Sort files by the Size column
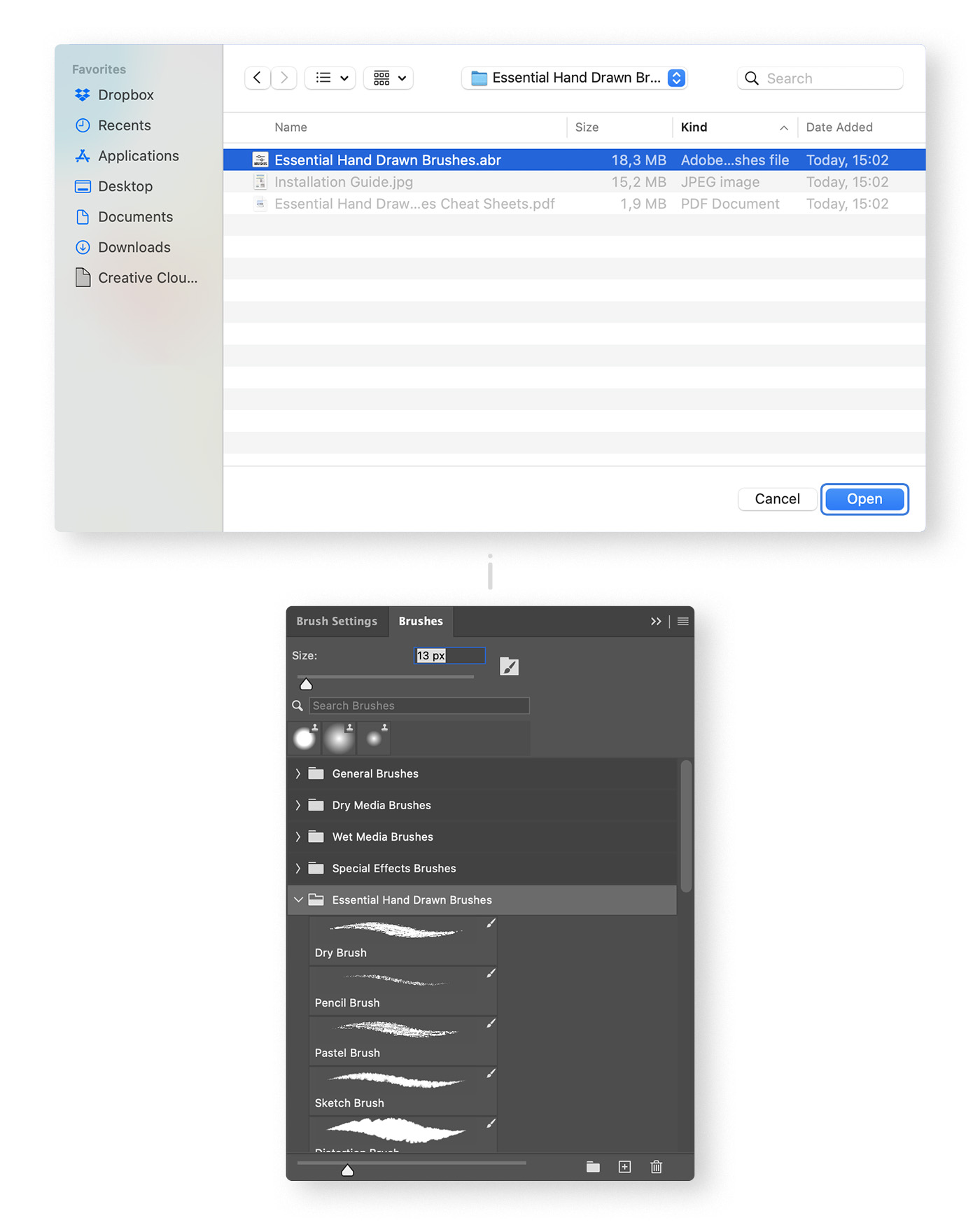This screenshot has height=1225, width=980. (x=587, y=127)
